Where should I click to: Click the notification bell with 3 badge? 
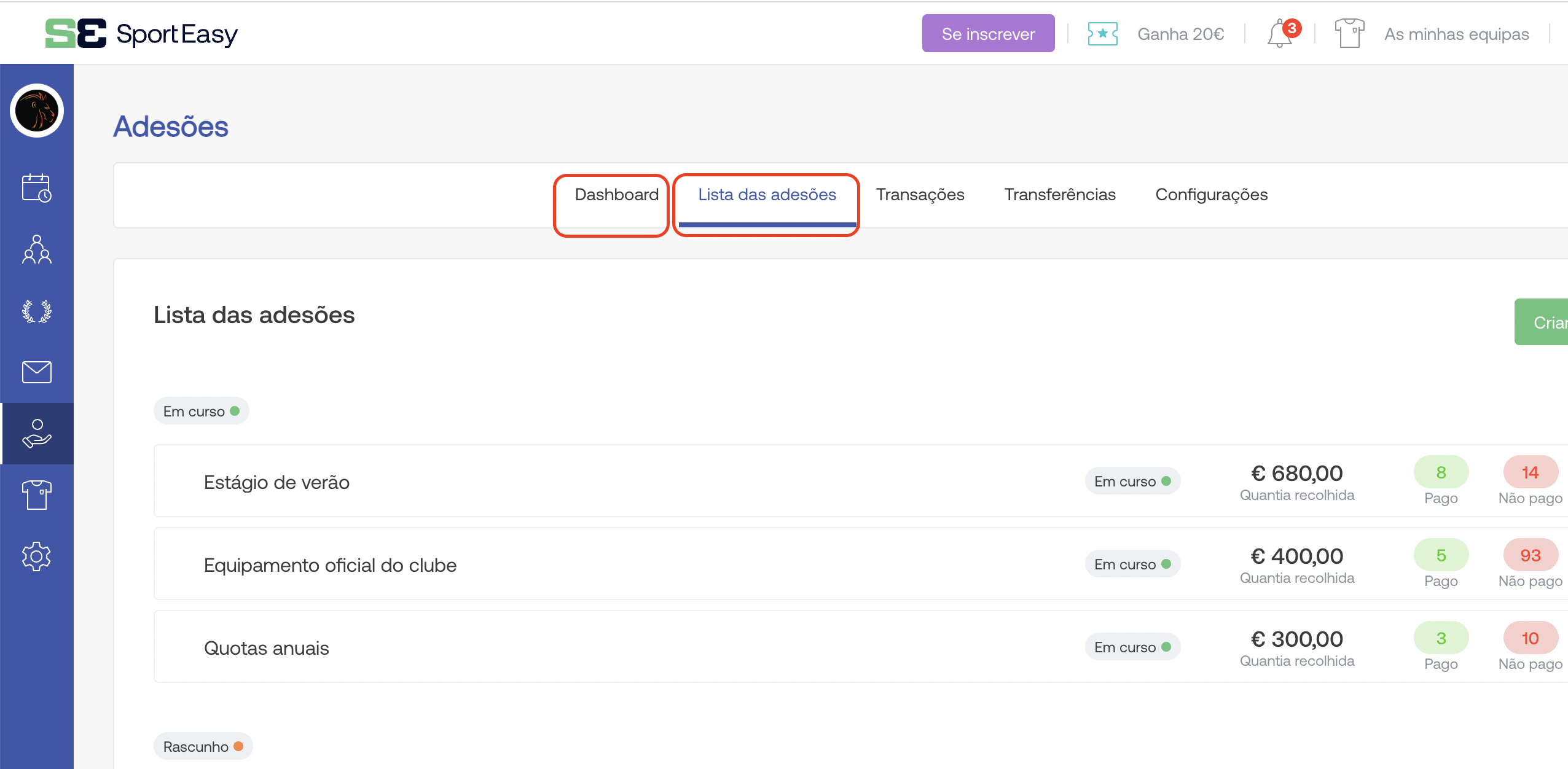click(1282, 33)
